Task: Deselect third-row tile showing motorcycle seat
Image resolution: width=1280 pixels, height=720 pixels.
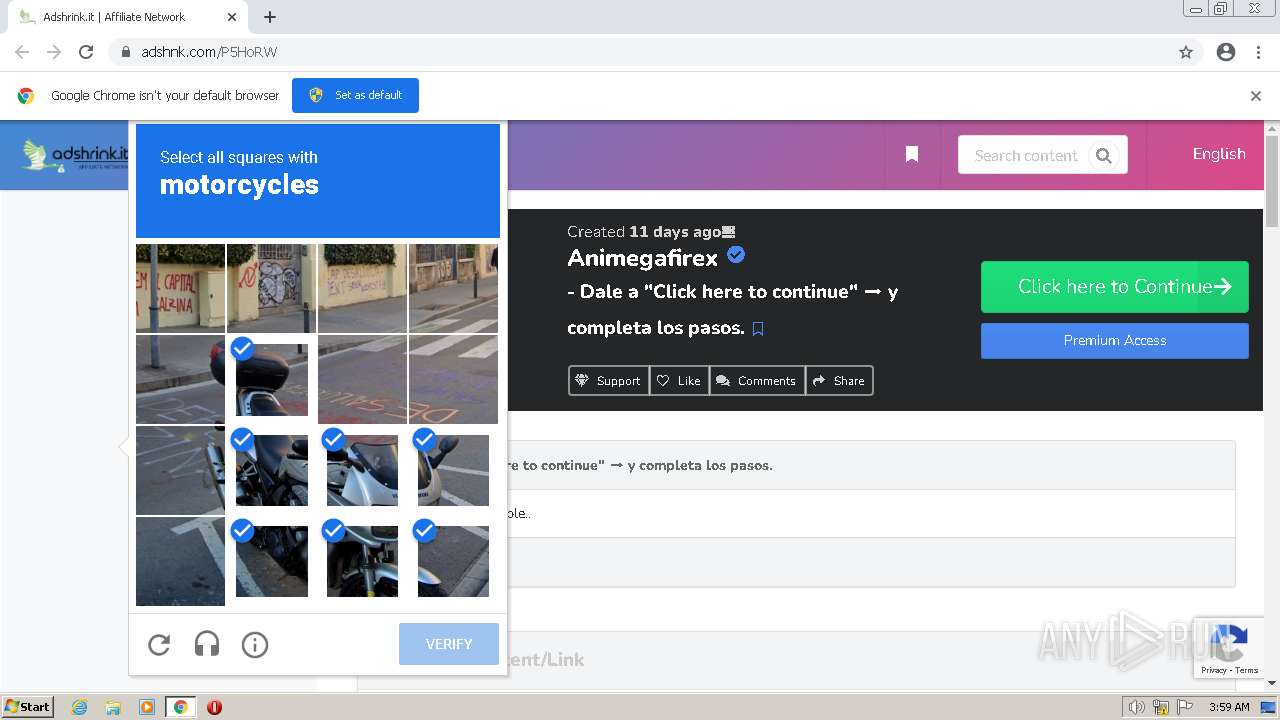Action: (271, 470)
